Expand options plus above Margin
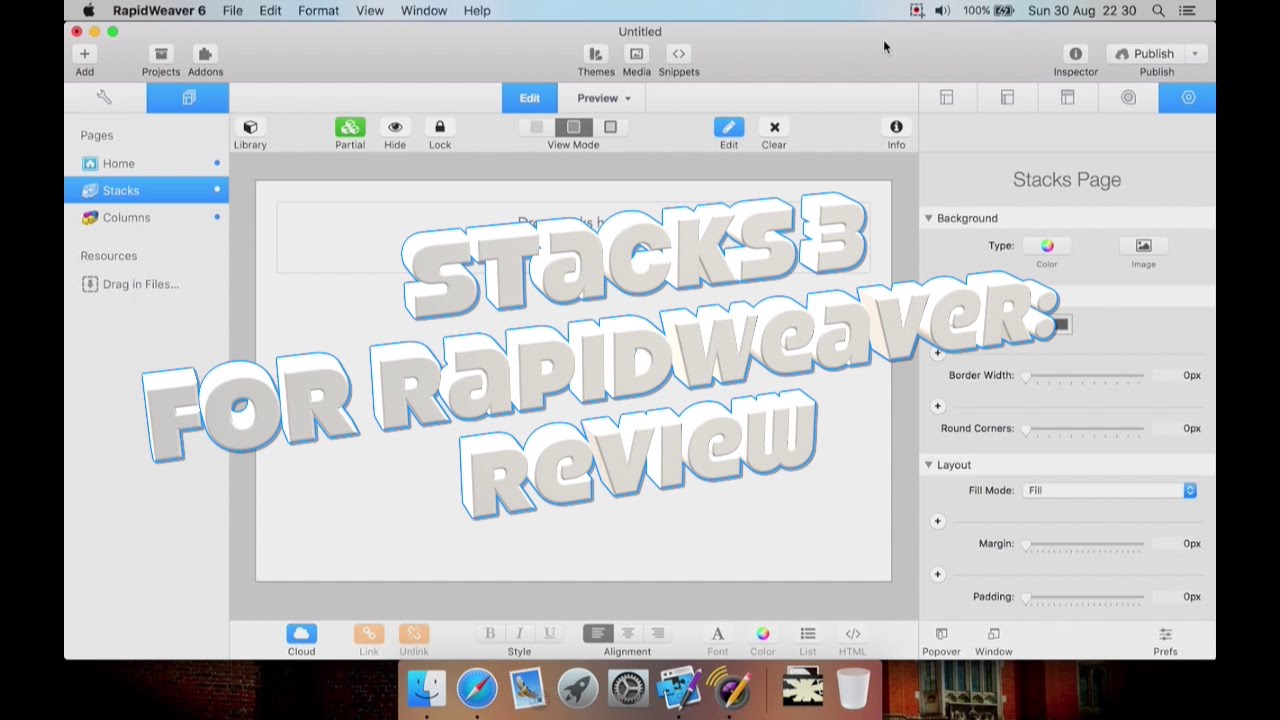The image size is (1280, 720). click(x=937, y=521)
